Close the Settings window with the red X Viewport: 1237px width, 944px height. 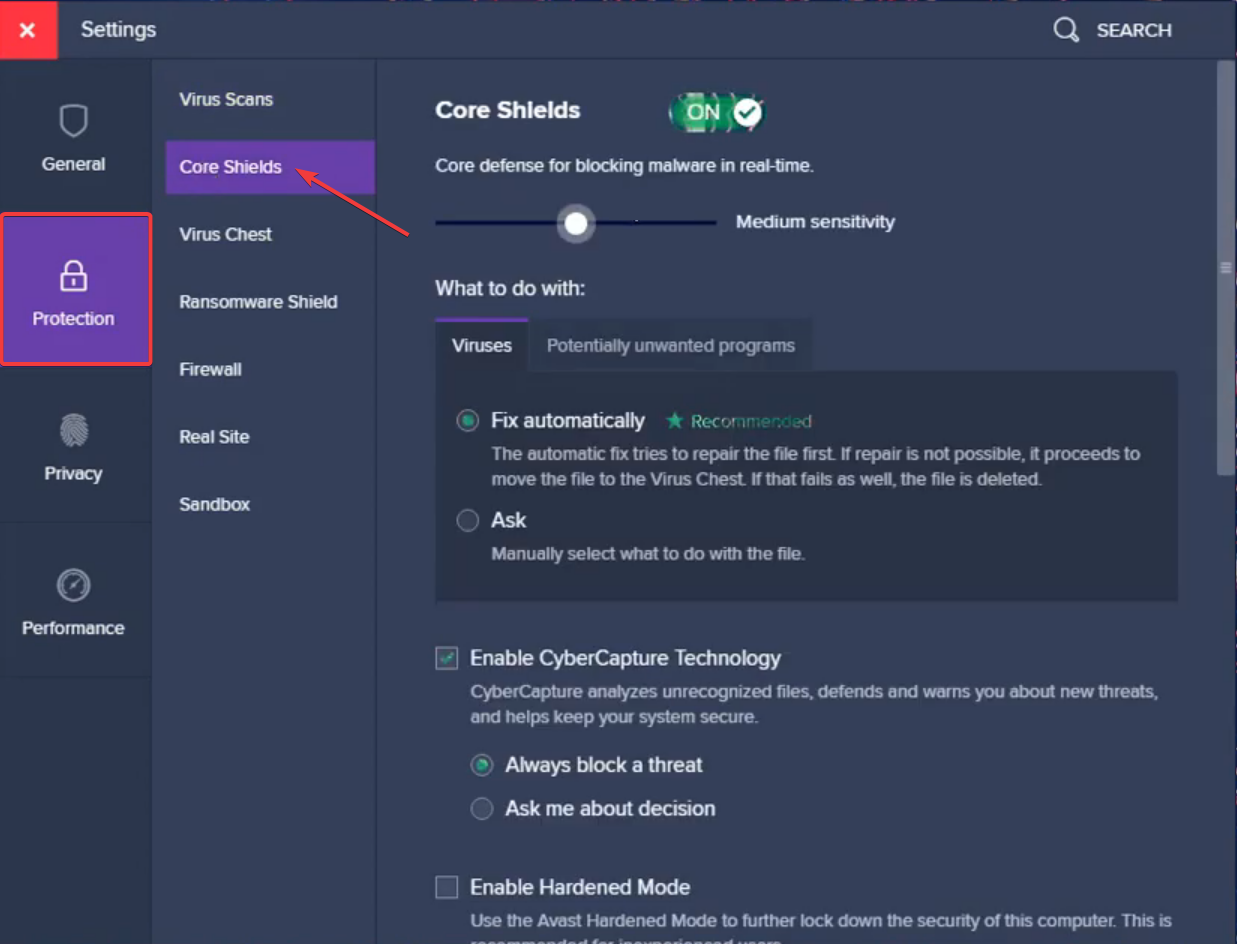[x=28, y=30]
